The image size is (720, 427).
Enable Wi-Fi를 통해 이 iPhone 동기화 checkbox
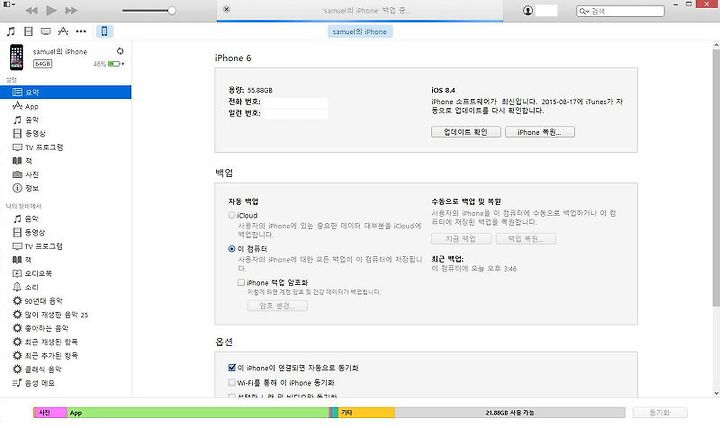(232, 382)
